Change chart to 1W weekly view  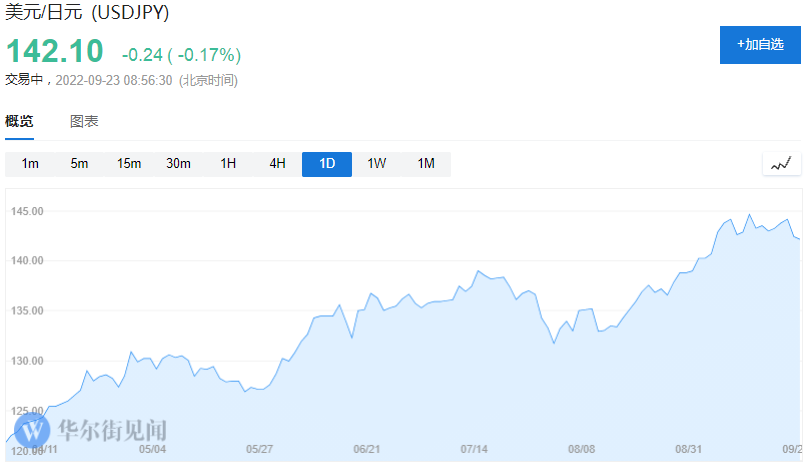click(x=376, y=164)
